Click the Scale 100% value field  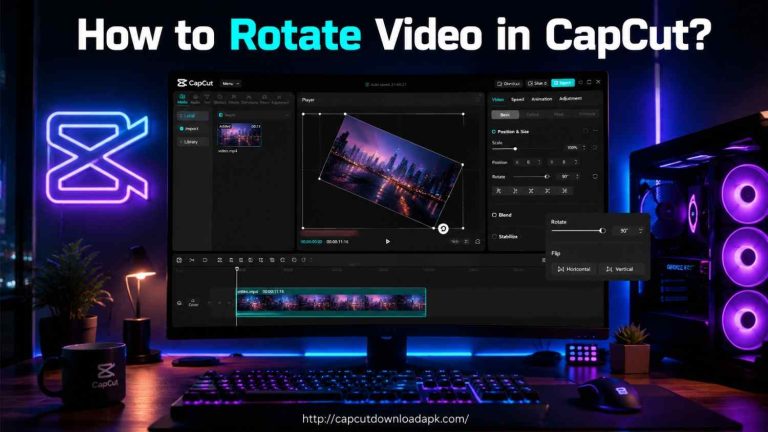(572, 147)
